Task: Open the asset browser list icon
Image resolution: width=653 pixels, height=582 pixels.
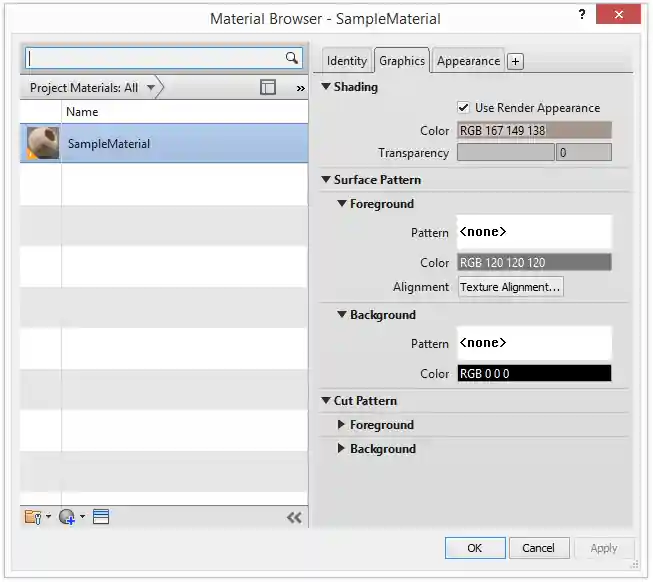Action: pyautogui.click(x=101, y=517)
